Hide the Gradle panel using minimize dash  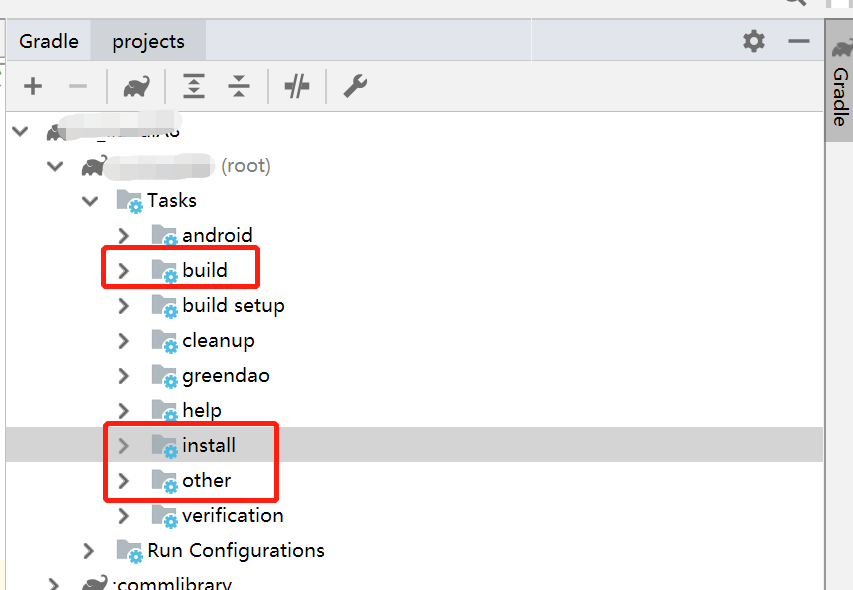tap(799, 41)
